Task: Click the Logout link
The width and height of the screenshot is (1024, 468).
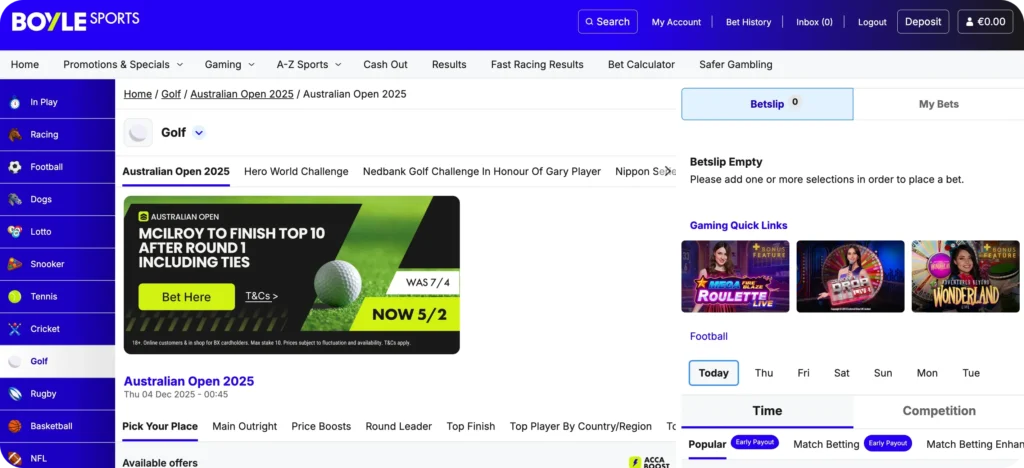Action: [x=872, y=22]
